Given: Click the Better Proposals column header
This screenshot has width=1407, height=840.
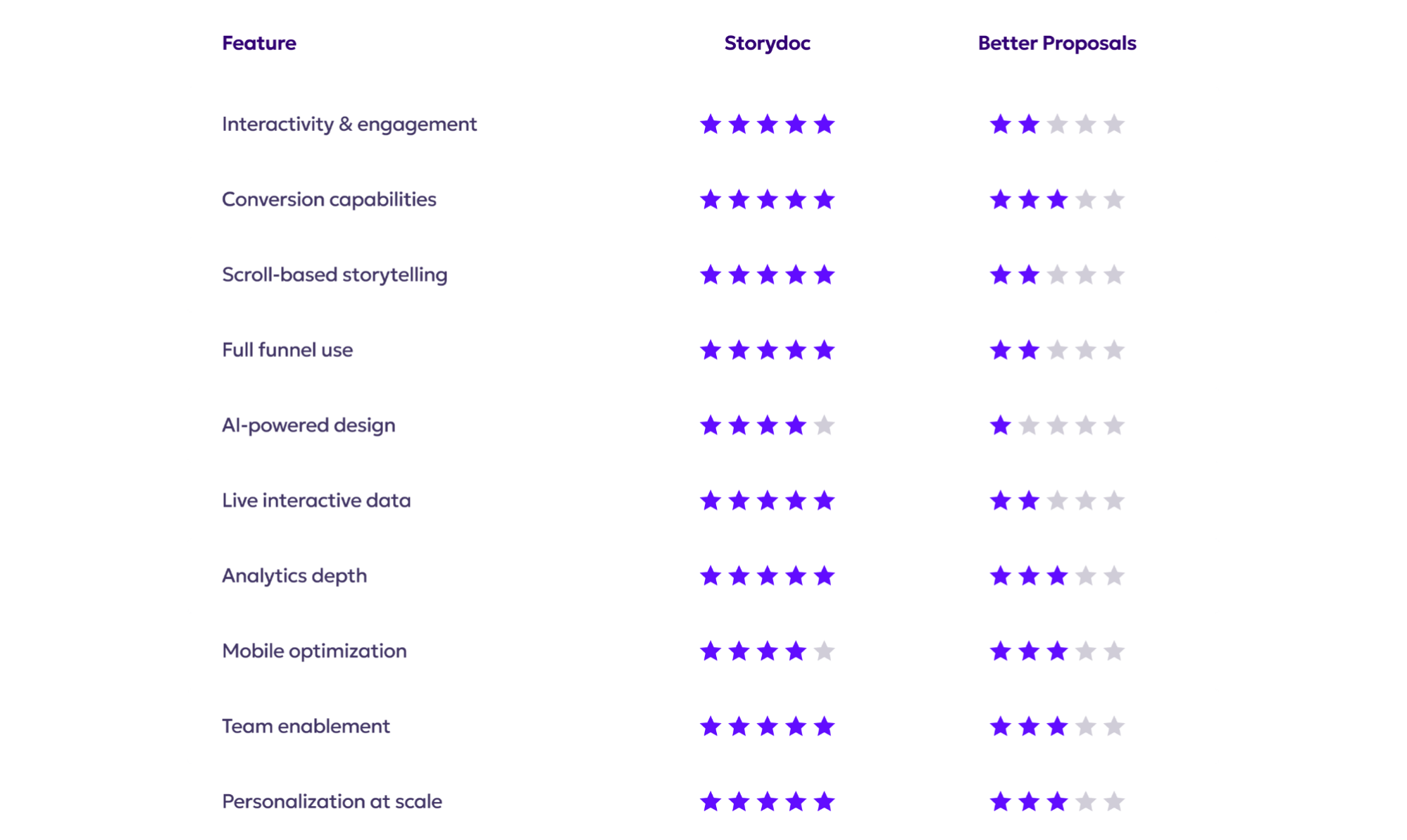Looking at the screenshot, I should tap(1057, 43).
